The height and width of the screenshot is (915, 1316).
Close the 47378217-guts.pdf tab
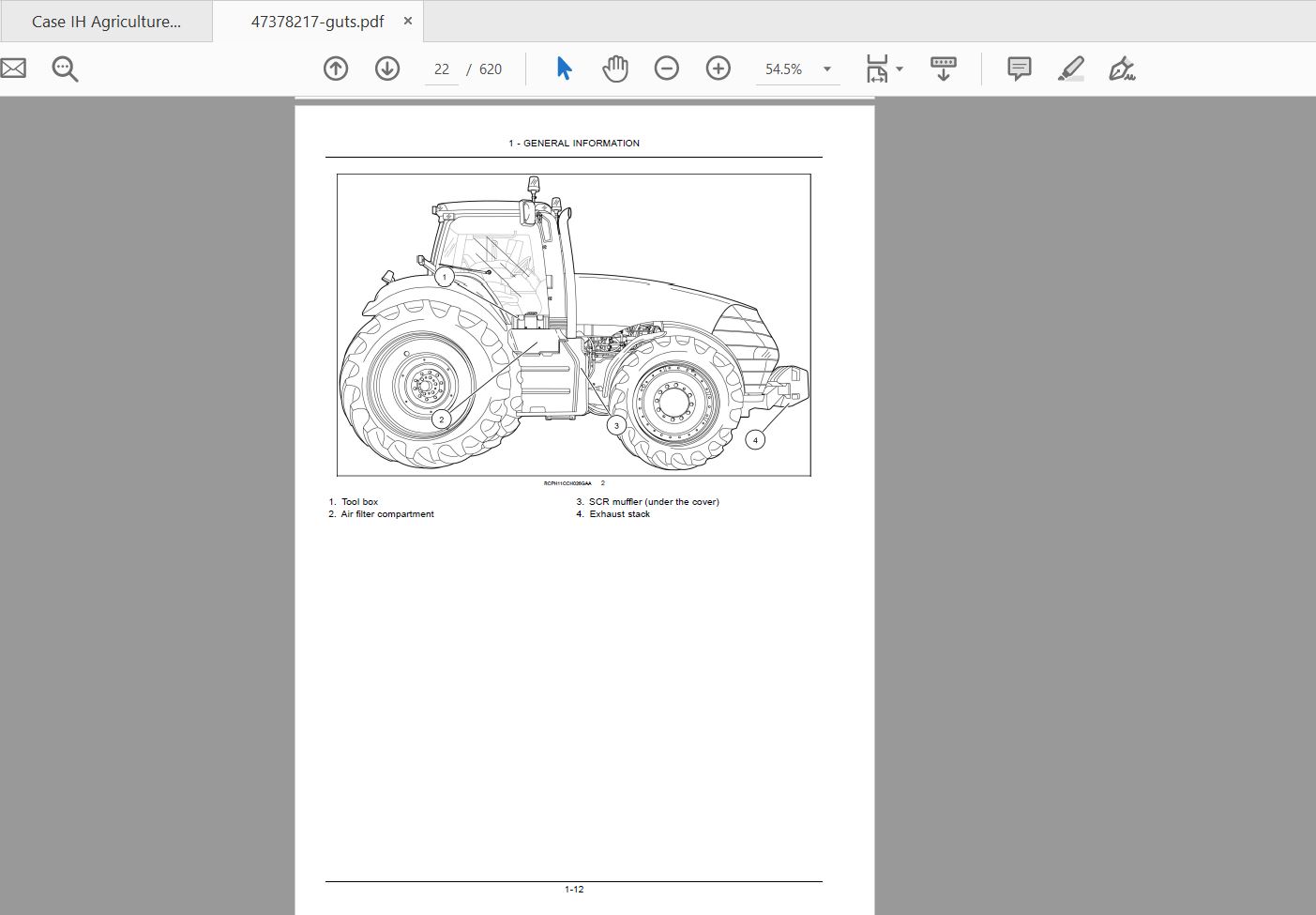(x=407, y=20)
